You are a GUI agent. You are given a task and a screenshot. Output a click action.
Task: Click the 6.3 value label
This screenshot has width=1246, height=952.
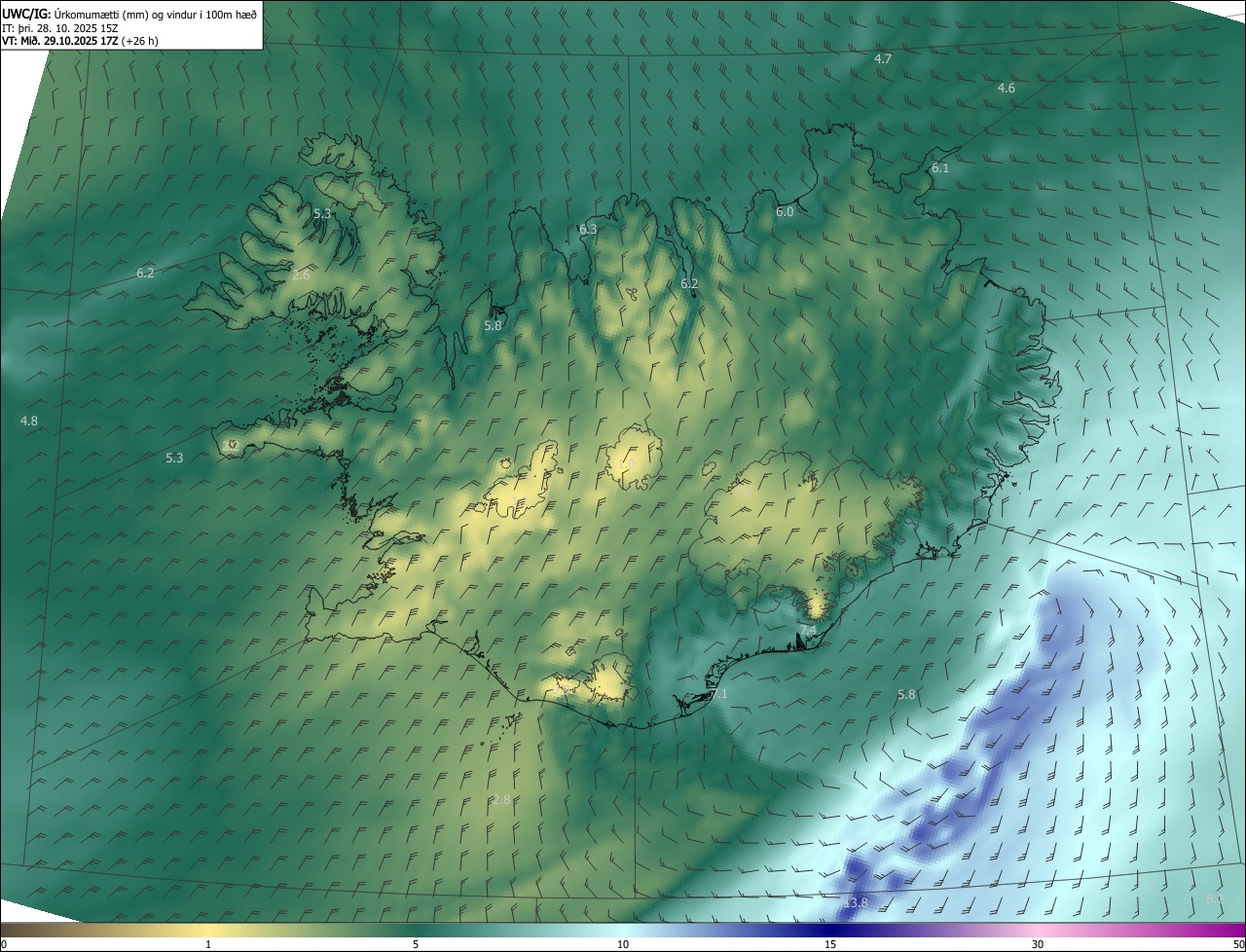click(x=588, y=230)
